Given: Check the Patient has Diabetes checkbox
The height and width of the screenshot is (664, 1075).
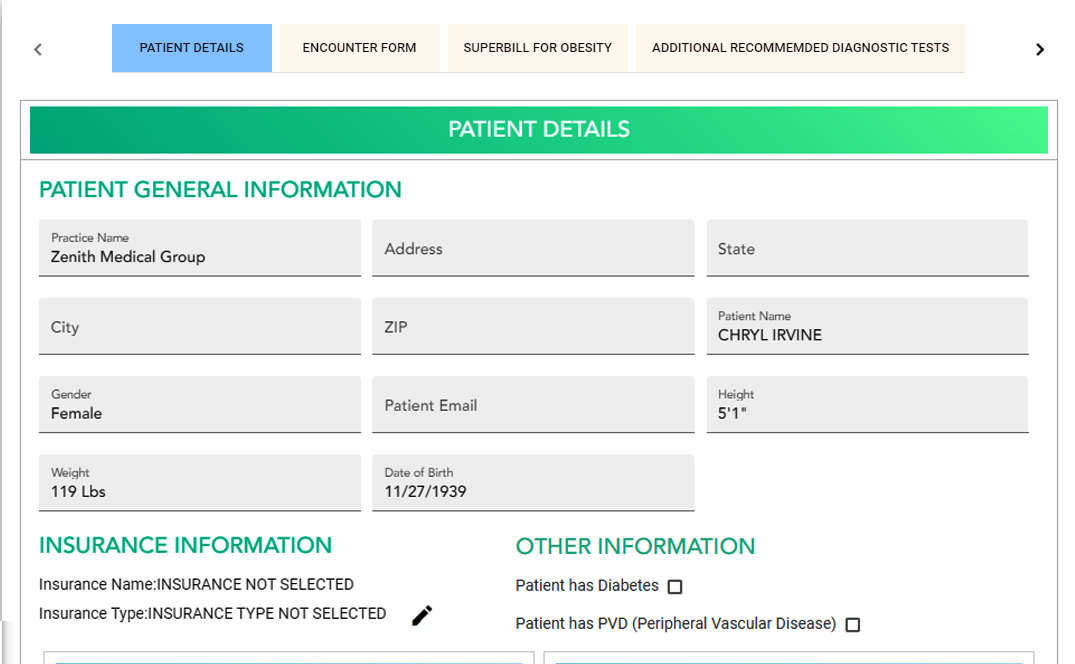Looking at the screenshot, I should click(675, 587).
